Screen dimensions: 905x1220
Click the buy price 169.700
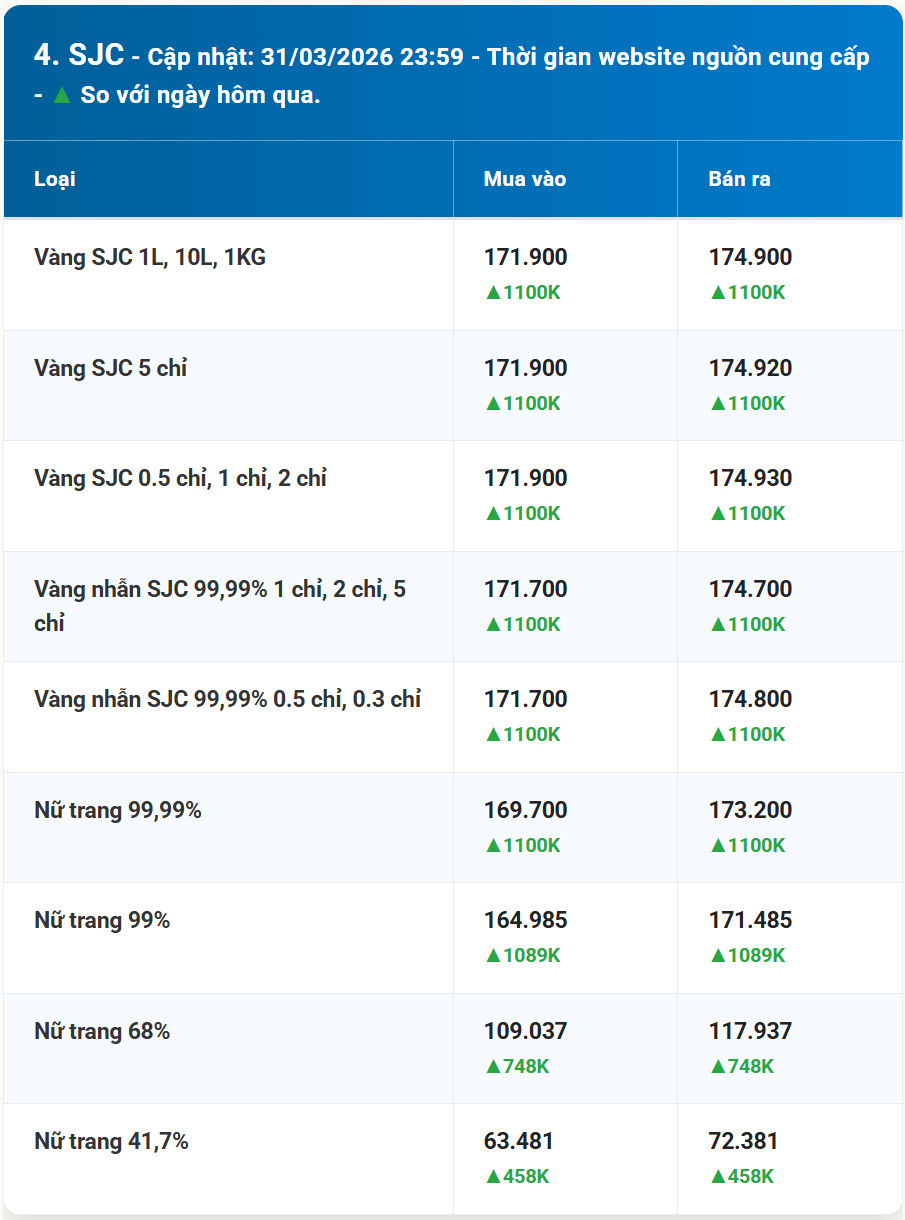[x=526, y=810]
